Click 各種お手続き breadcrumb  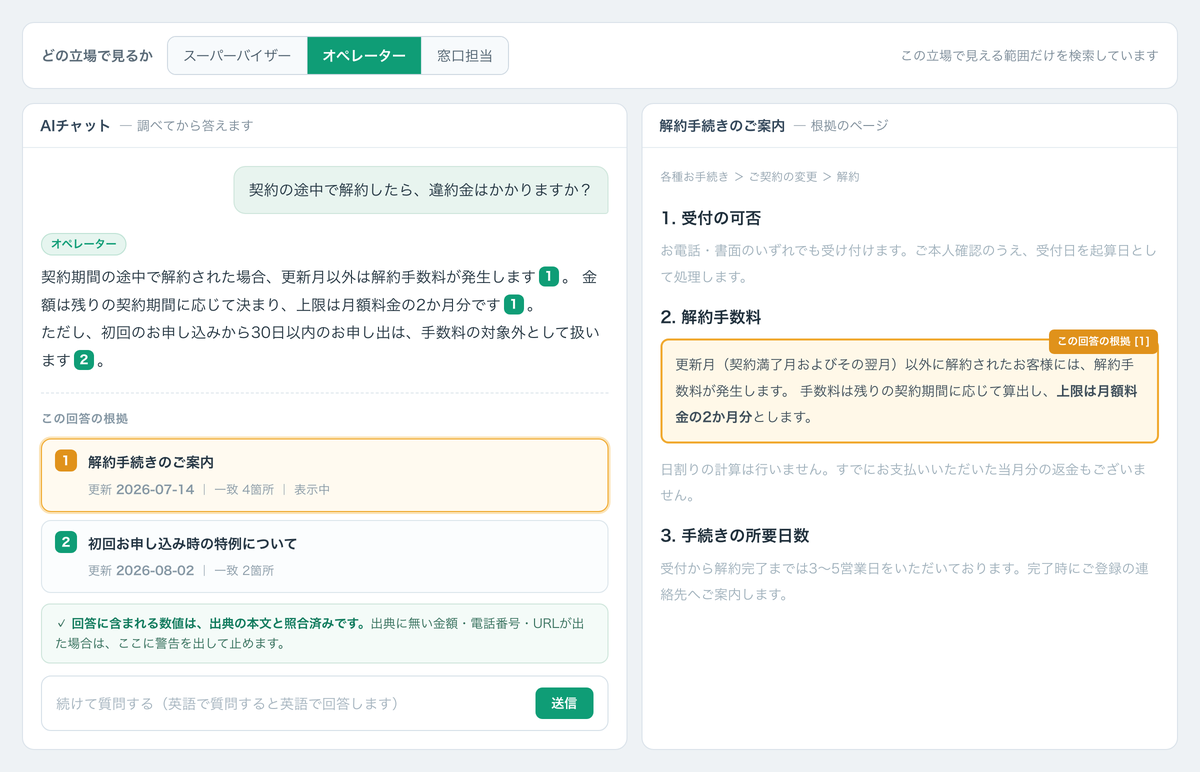pyautogui.click(x=694, y=176)
